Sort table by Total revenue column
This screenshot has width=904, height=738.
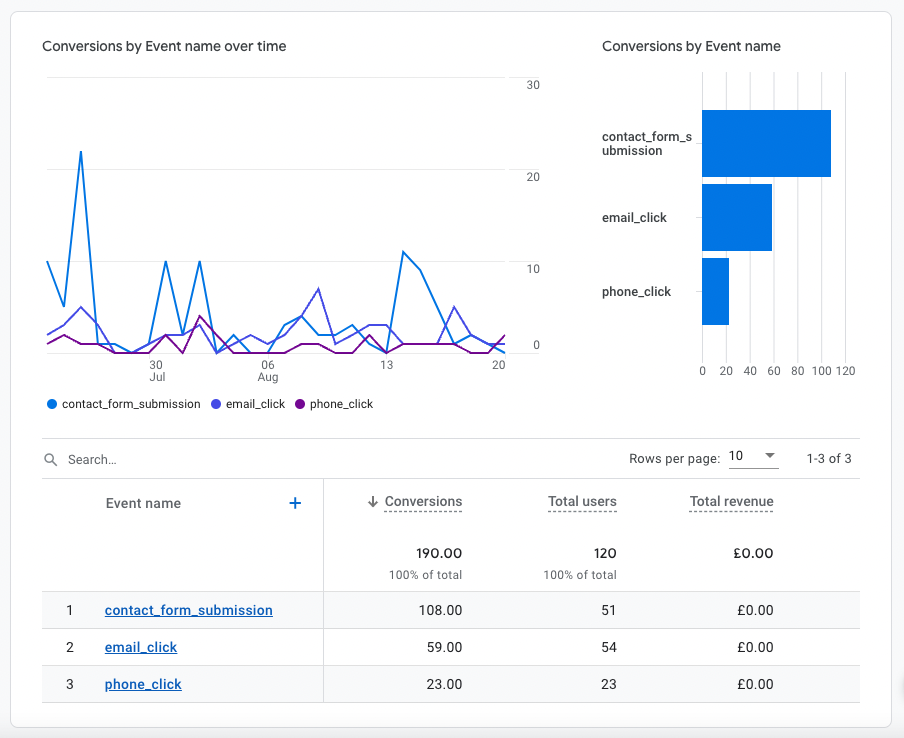pos(731,502)
